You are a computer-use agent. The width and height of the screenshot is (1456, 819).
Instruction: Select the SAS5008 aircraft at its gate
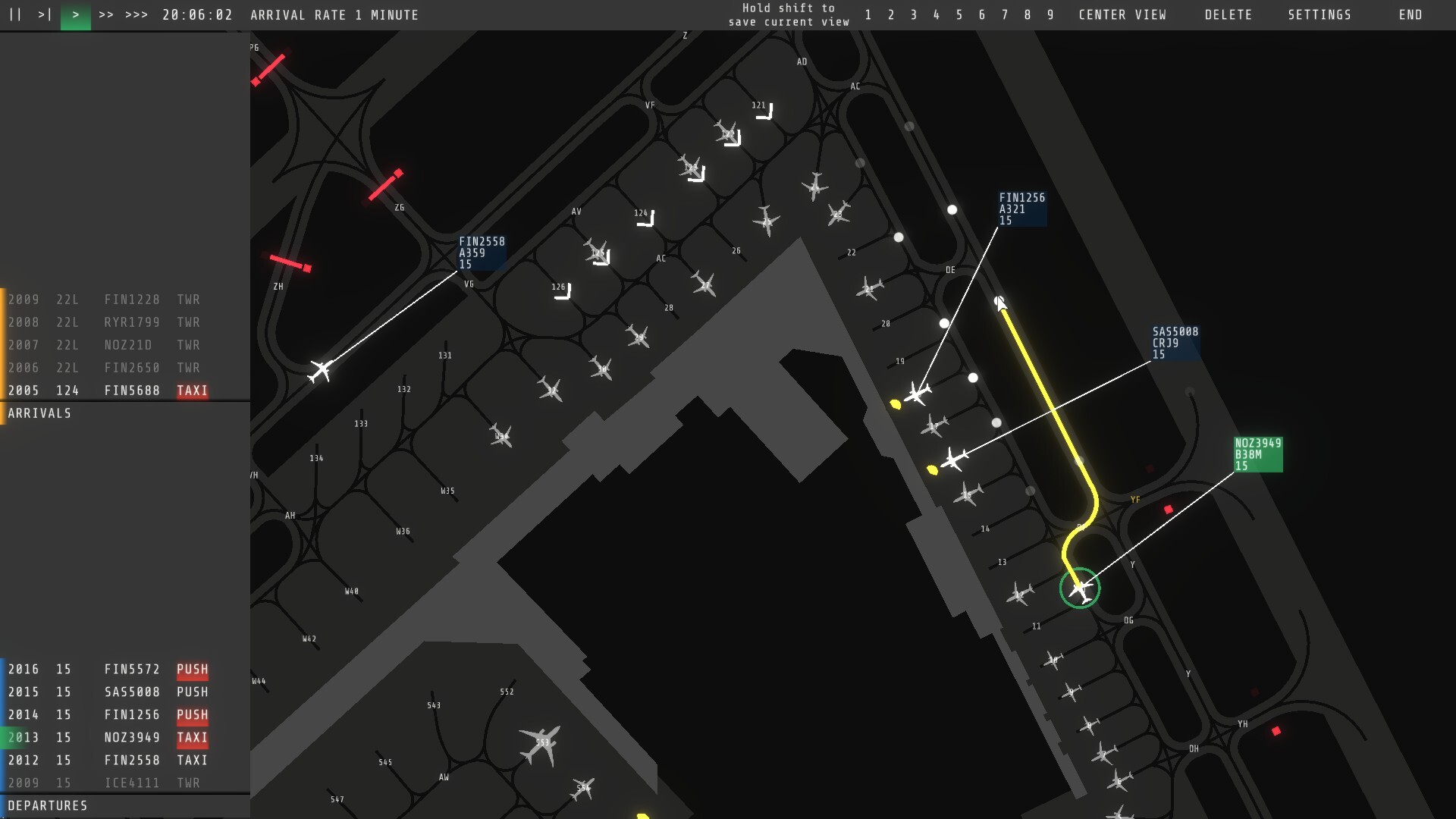(958, 457)
